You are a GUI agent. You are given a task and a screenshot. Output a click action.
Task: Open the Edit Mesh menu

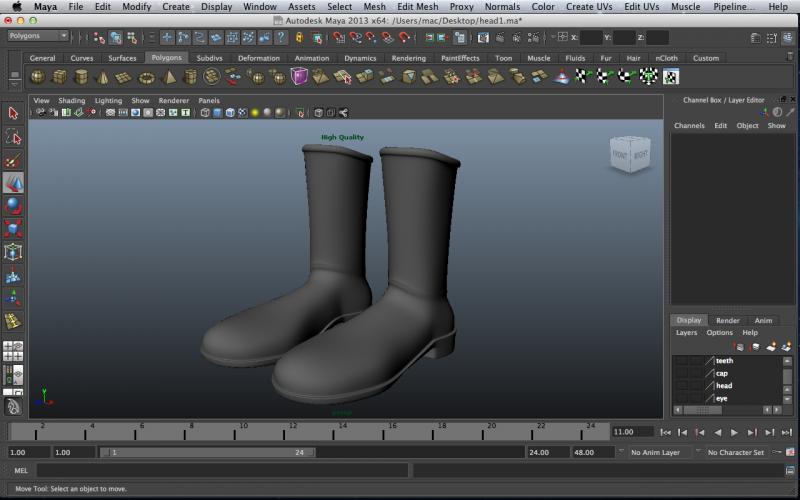coord(417,7)
